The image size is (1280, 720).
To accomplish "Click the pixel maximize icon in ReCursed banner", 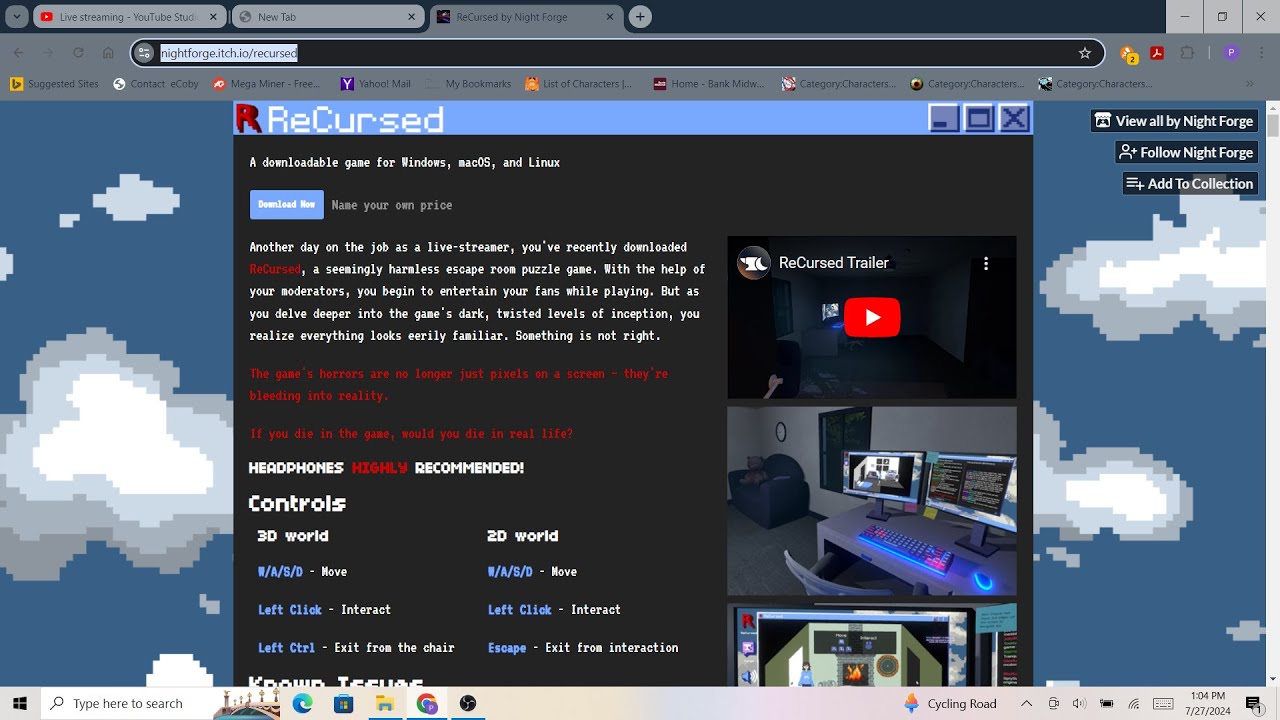I will (979, 118).
